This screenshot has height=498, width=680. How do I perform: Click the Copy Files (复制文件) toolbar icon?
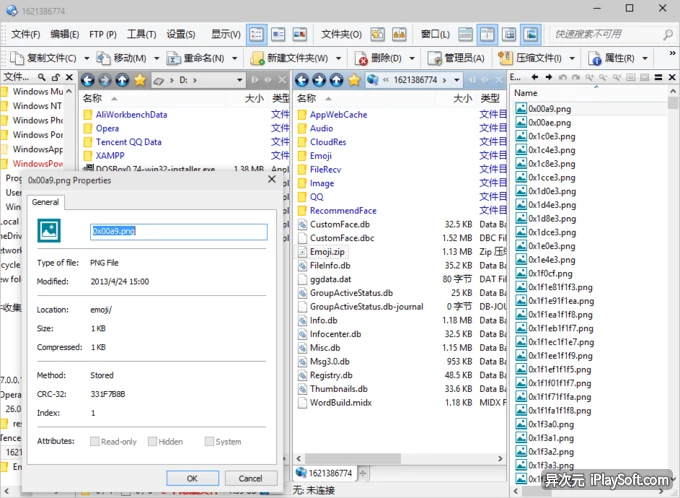(16, 58)
